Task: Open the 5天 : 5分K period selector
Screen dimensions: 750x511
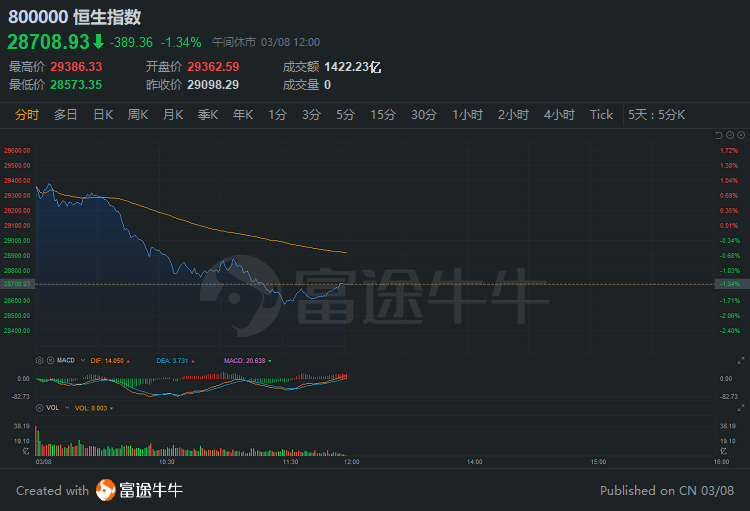Action: coord(656,115)
